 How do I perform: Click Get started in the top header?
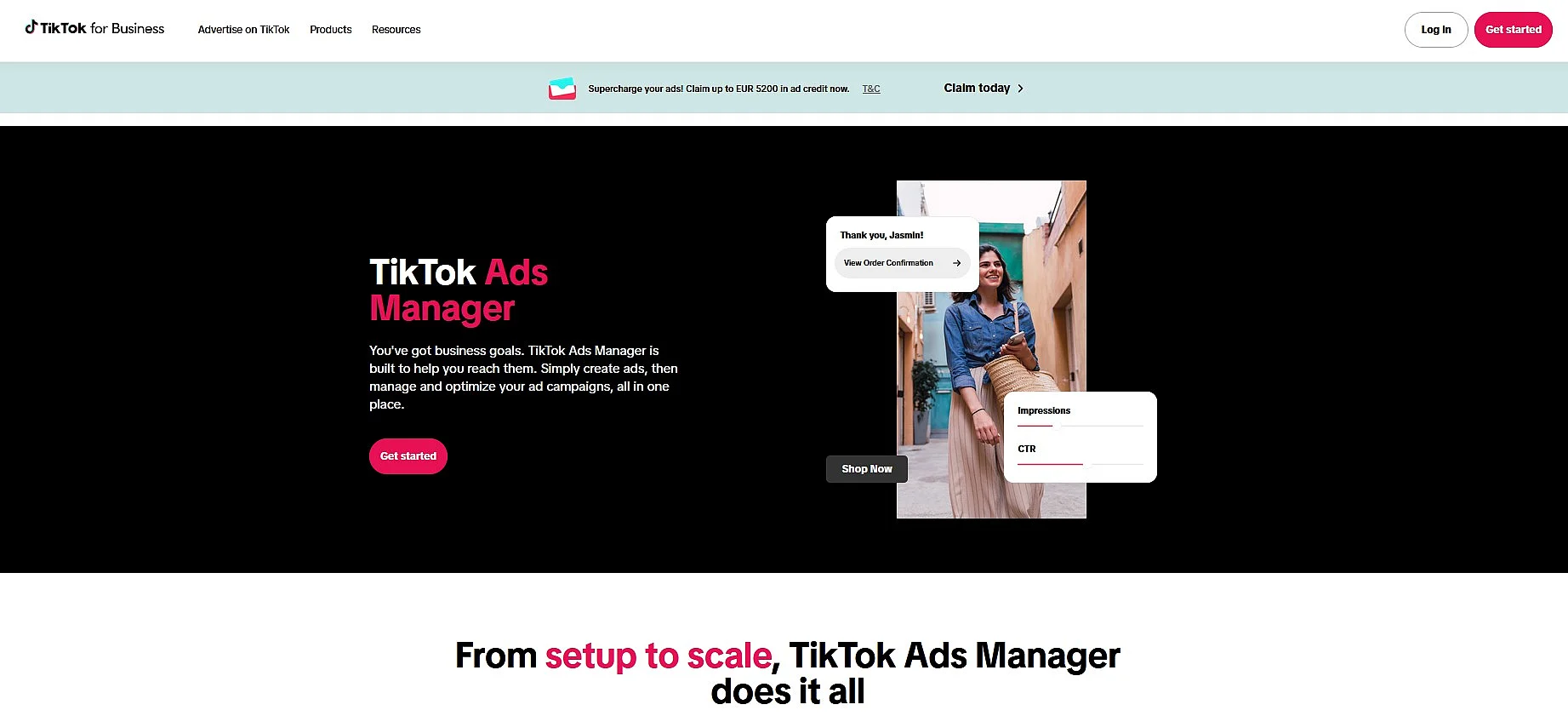(x=1513, y=30)
